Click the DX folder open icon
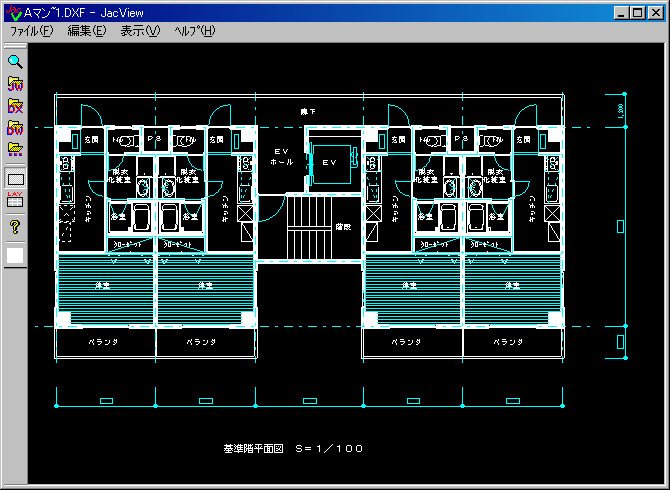 15,105
